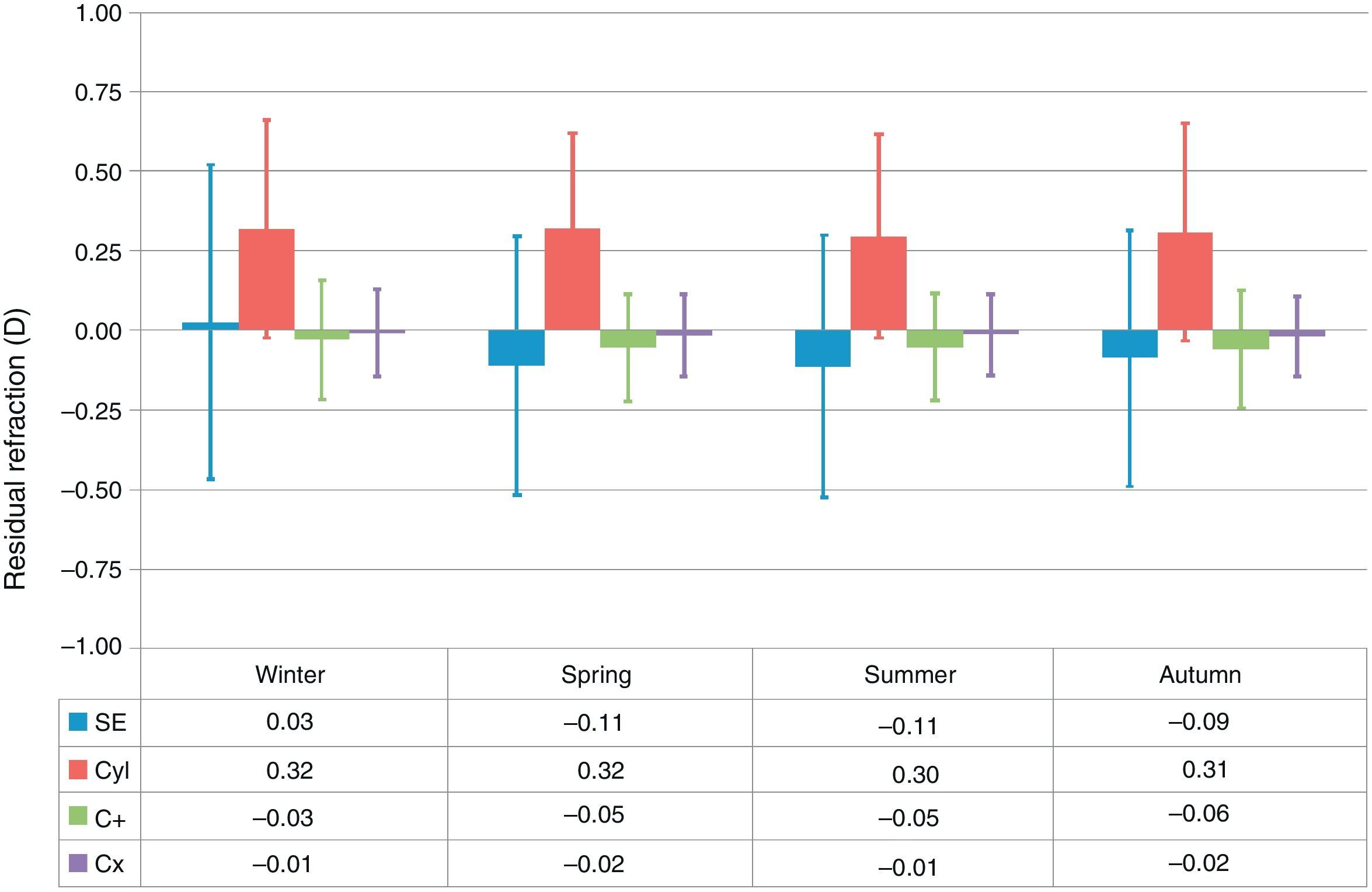Click the red Cyl bar for Summer

879,283
